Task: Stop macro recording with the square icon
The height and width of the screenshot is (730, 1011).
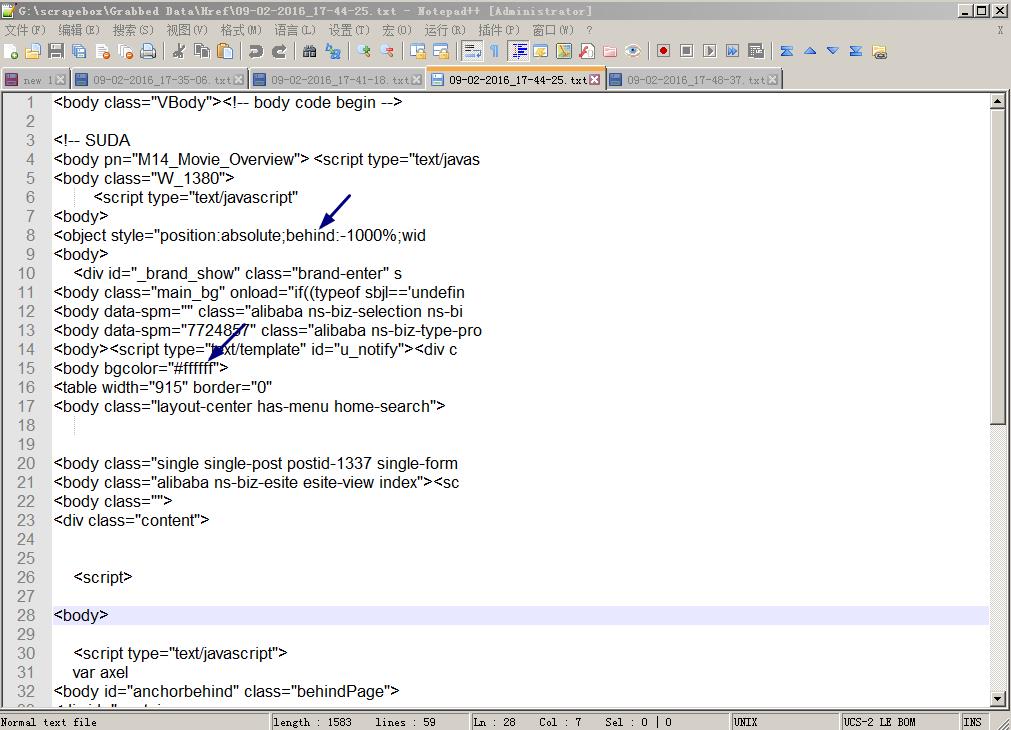Action: (x=687, y=52)
